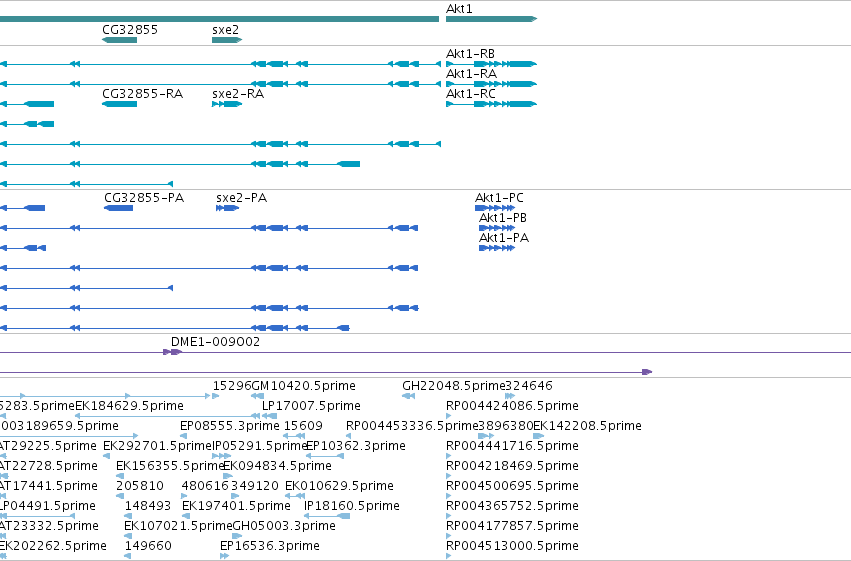Image resolution: width=851 pixels, height=561 pixels.
Task: Select the RP004424086.5prime EST
Action: 448,416
